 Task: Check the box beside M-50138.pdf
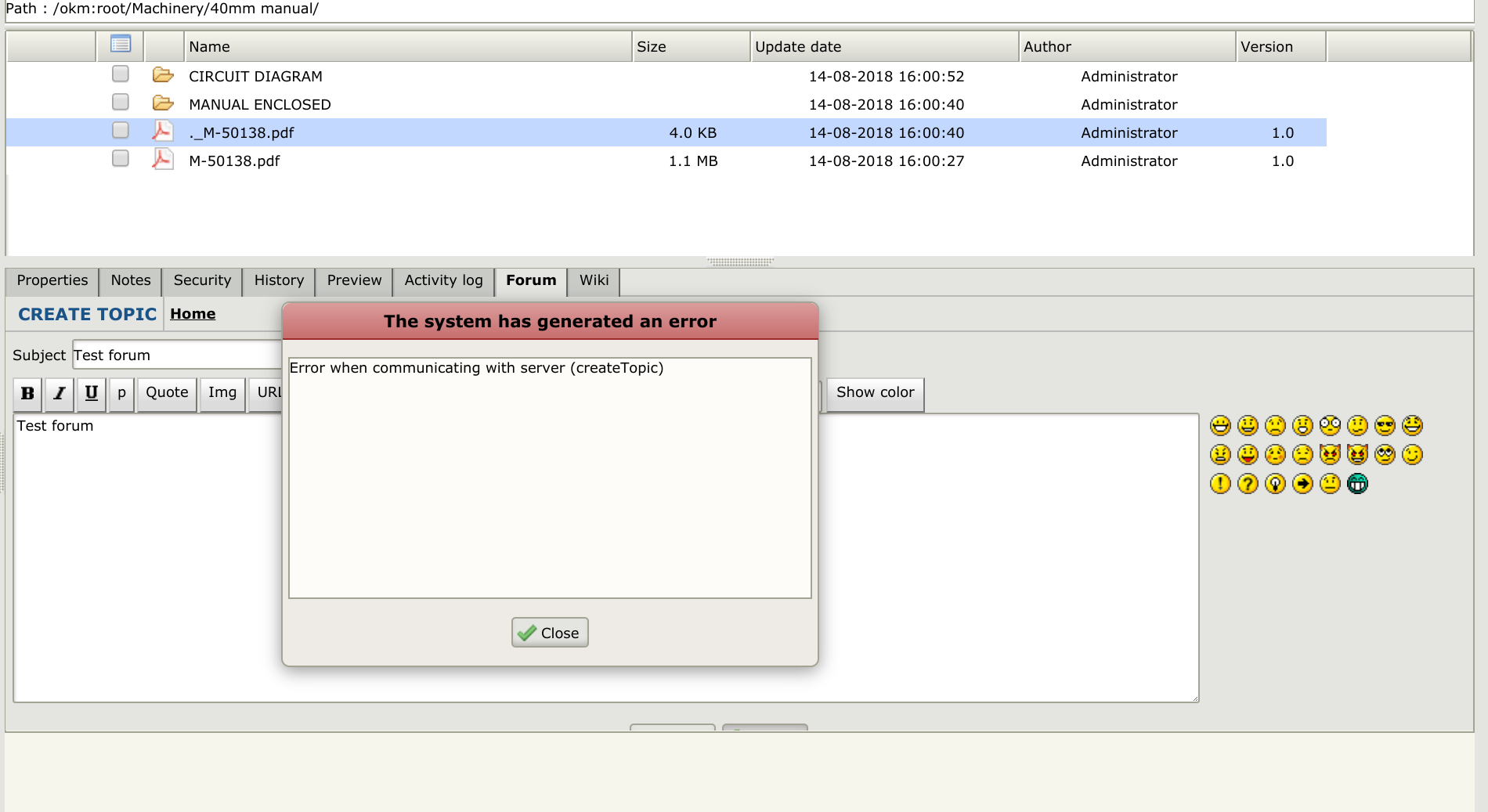120,159
